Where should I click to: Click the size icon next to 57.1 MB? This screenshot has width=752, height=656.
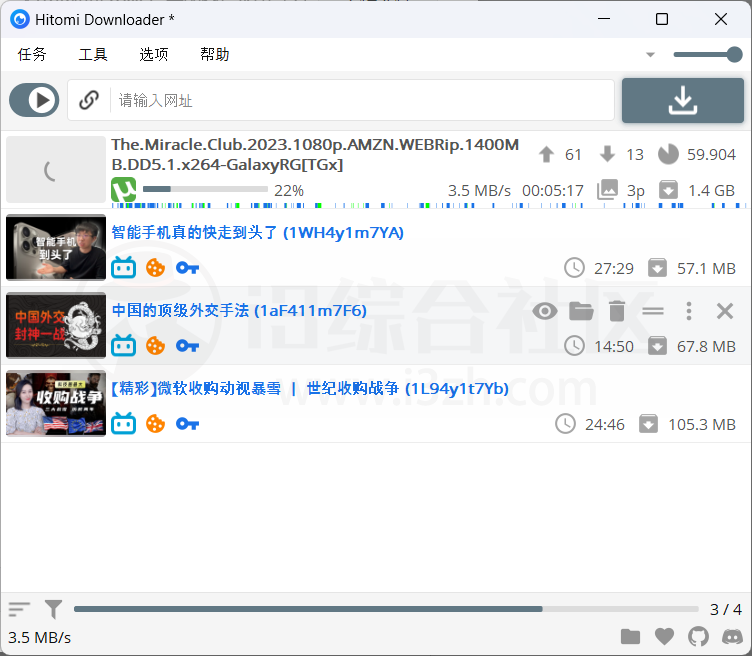click(657, 268)
